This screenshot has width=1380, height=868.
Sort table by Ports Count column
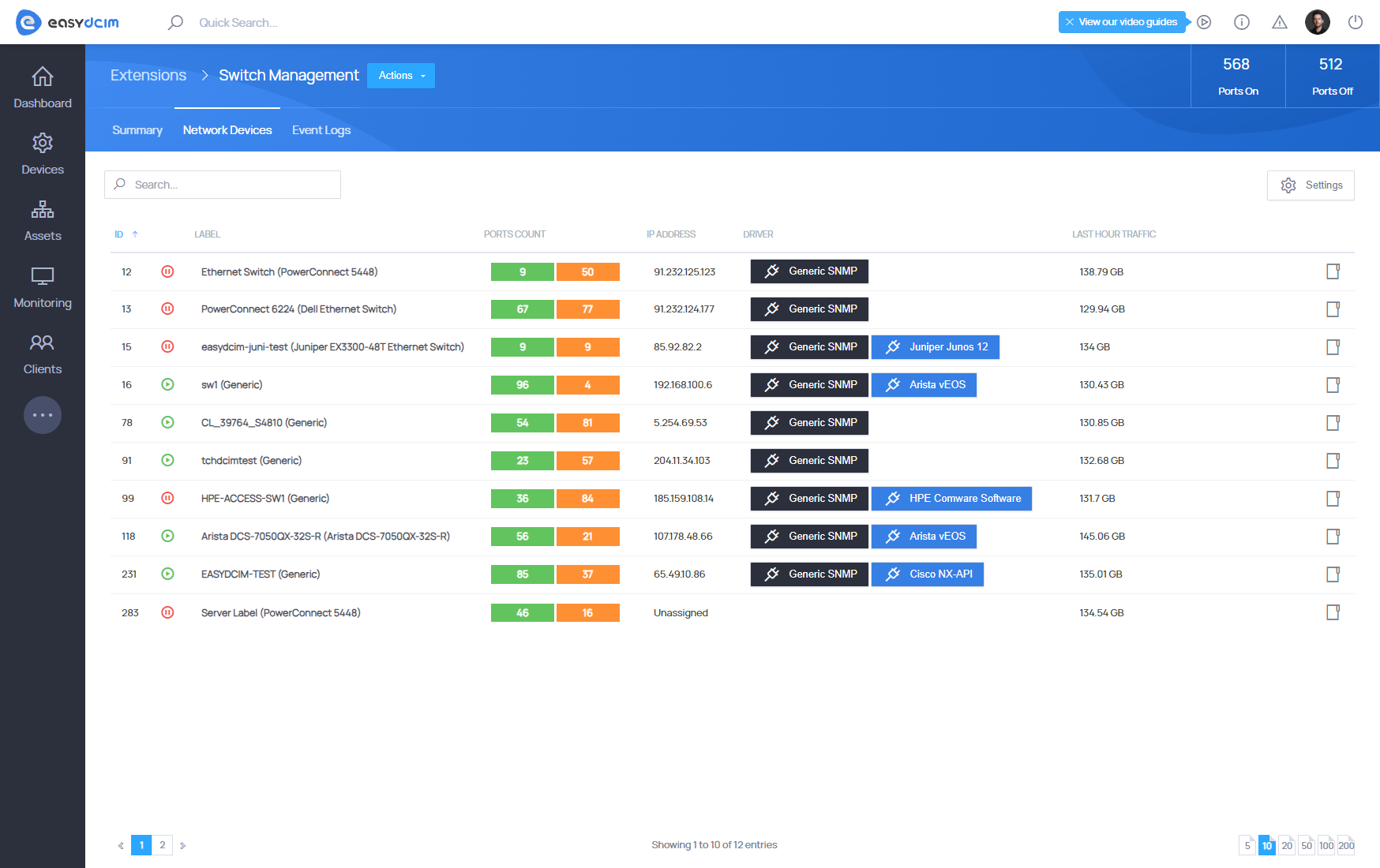pos(515,234)
